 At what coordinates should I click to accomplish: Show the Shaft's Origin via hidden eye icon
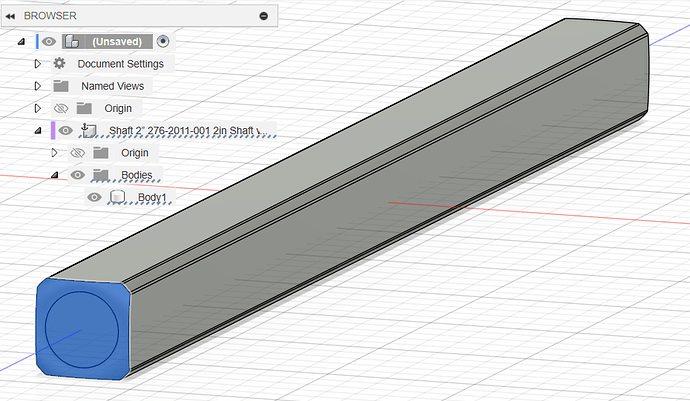(x=77, y=153)
